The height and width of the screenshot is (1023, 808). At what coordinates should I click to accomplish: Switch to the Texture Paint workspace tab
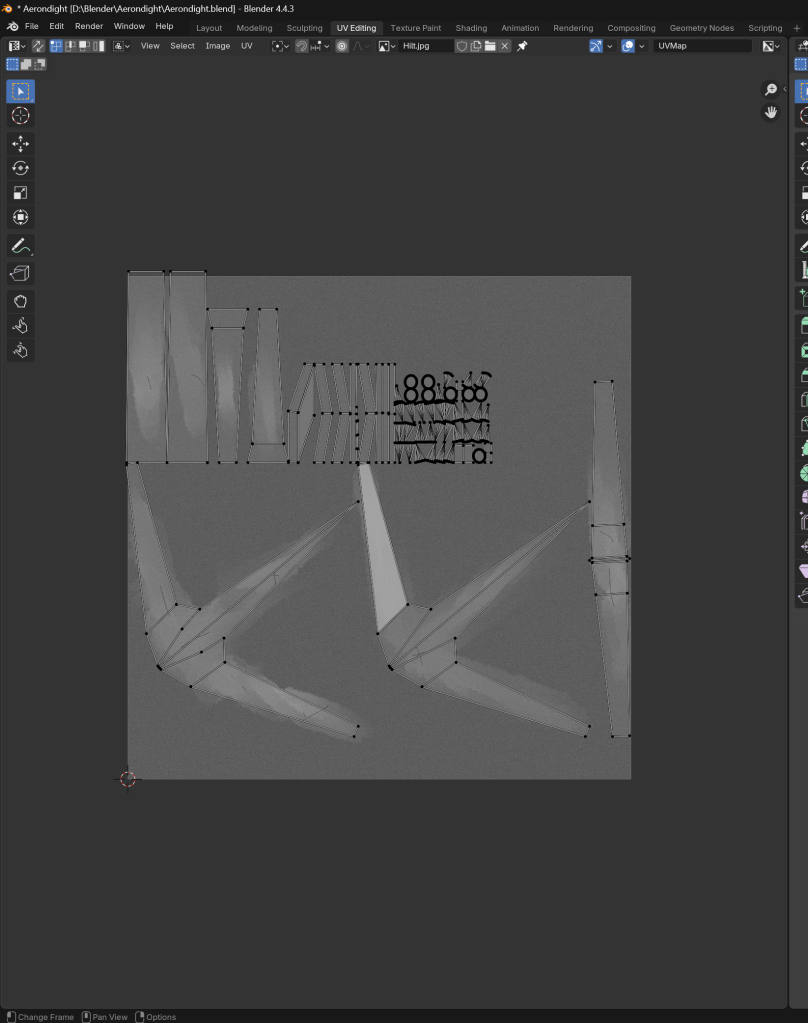[415, 28]
